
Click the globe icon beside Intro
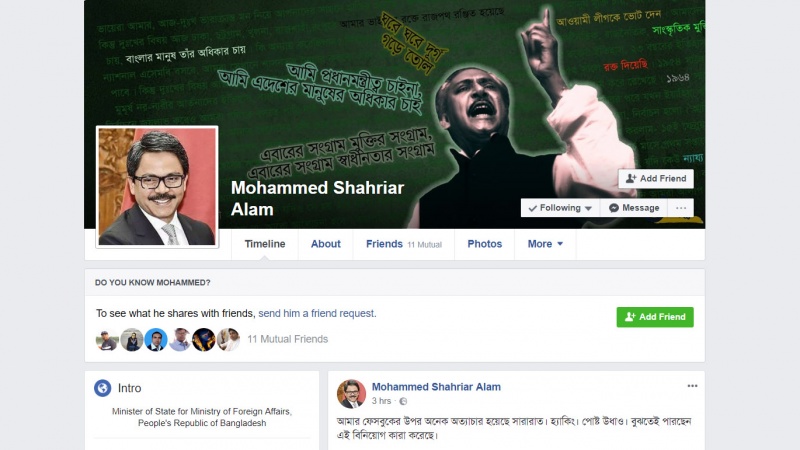103,388
